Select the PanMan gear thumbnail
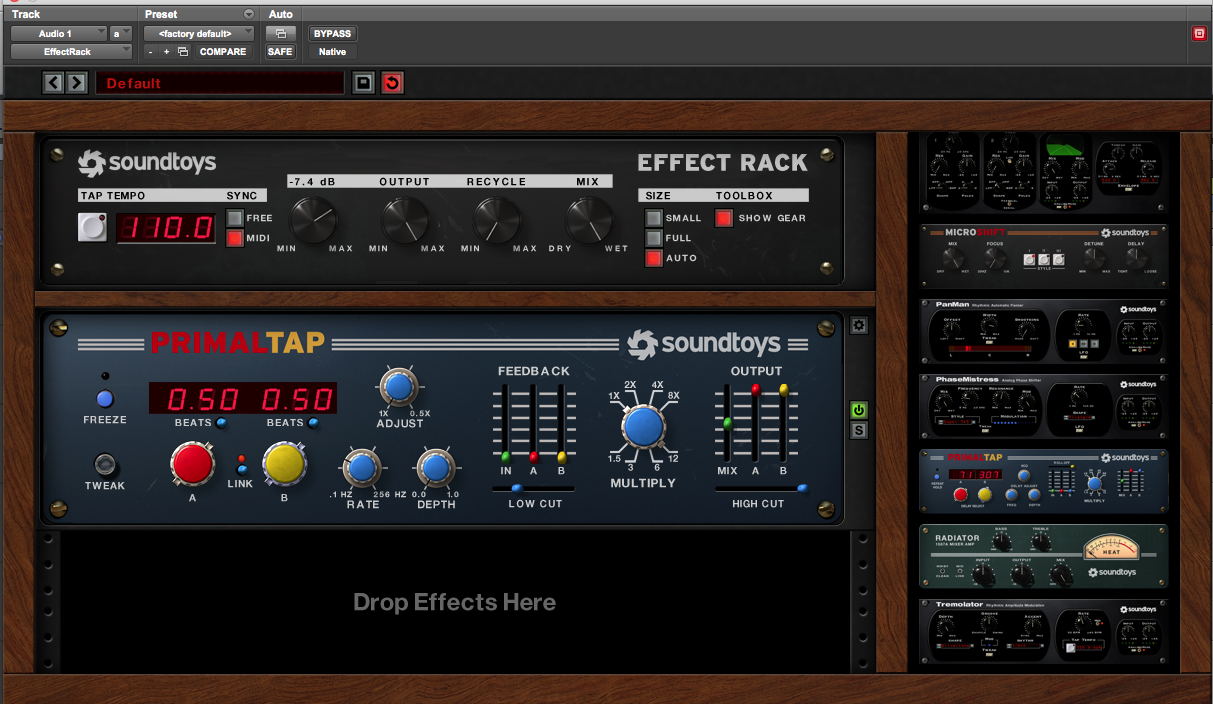1213x704 pixels. 1043,331
